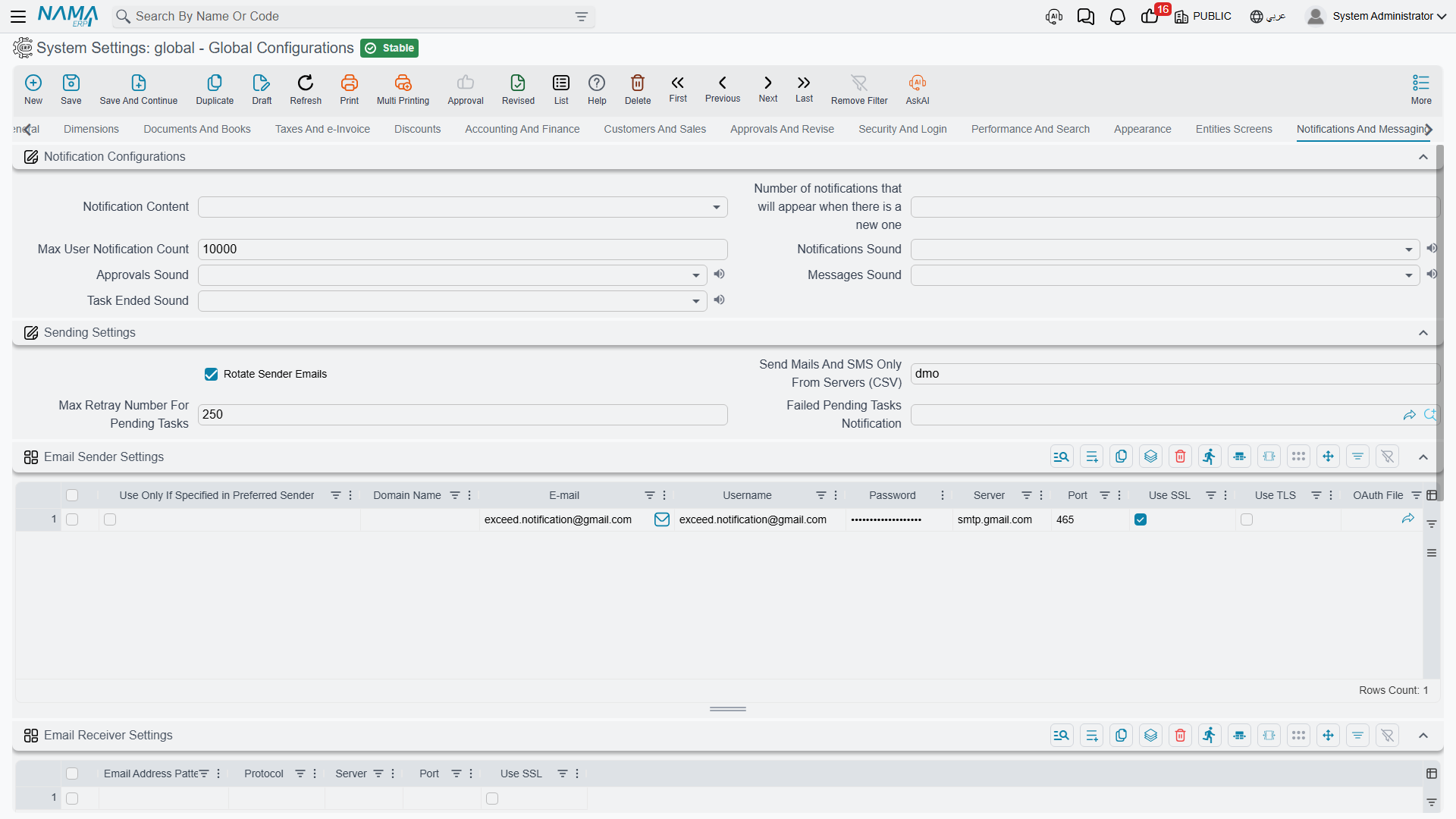Open the AskAI assistant icon
The width and height of the screenshot is (1456, 819).
pyautogui.click(x=918, y=83)
